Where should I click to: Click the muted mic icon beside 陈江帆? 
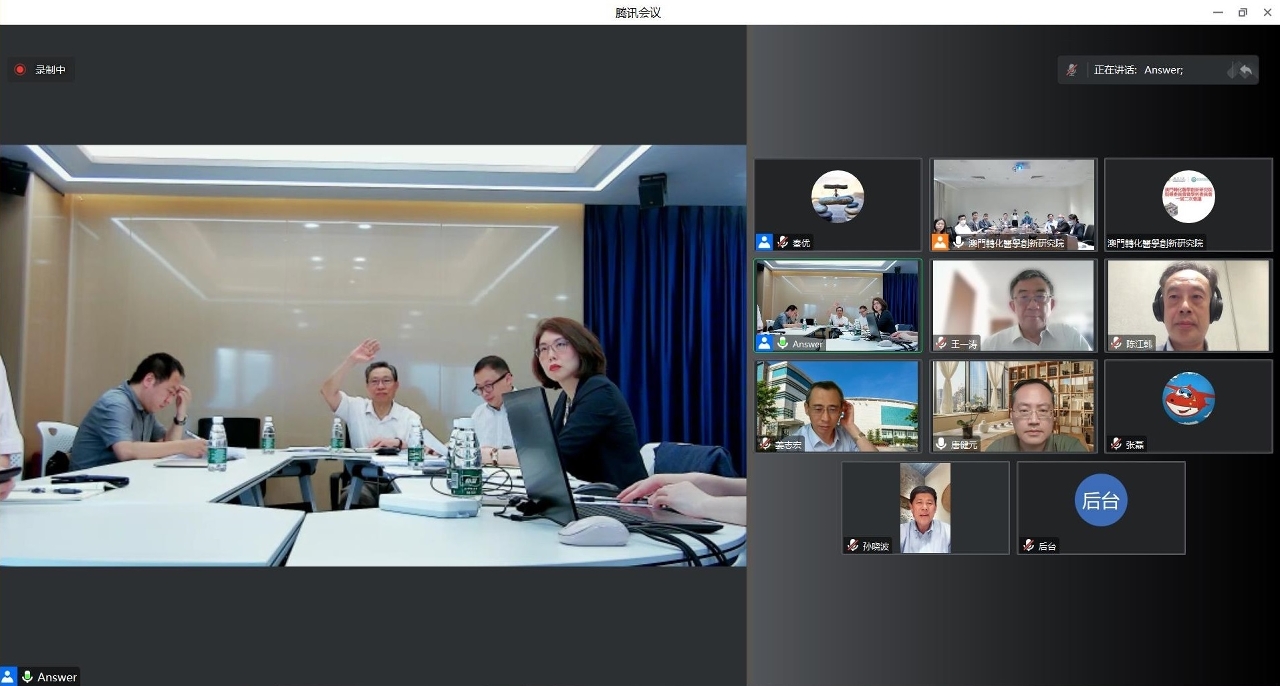pyautogui.click(x=1116, y=343)
